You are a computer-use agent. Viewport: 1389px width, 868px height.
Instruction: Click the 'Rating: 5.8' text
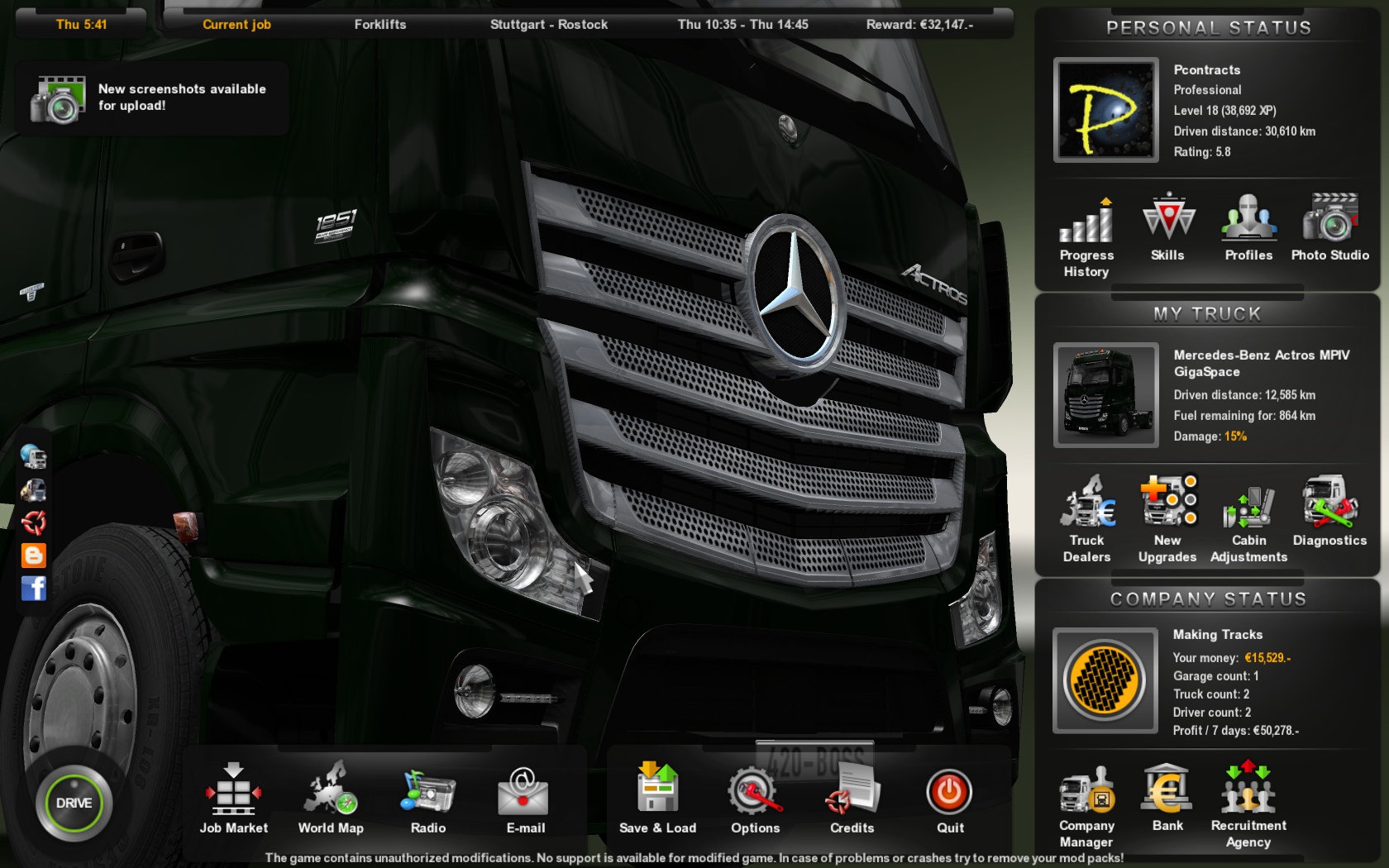1202,152
